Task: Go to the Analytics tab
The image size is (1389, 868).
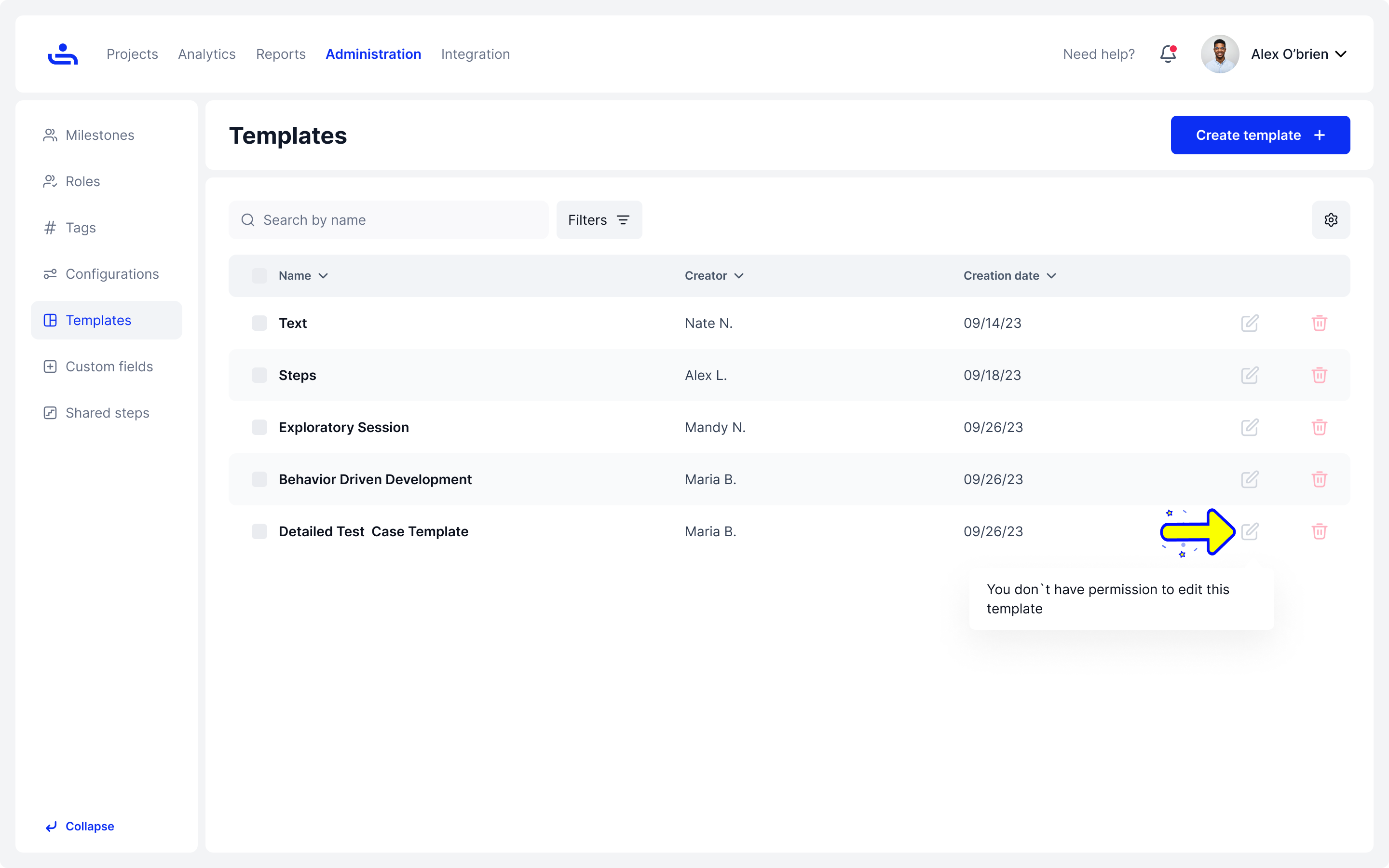Action: (206, 54)
